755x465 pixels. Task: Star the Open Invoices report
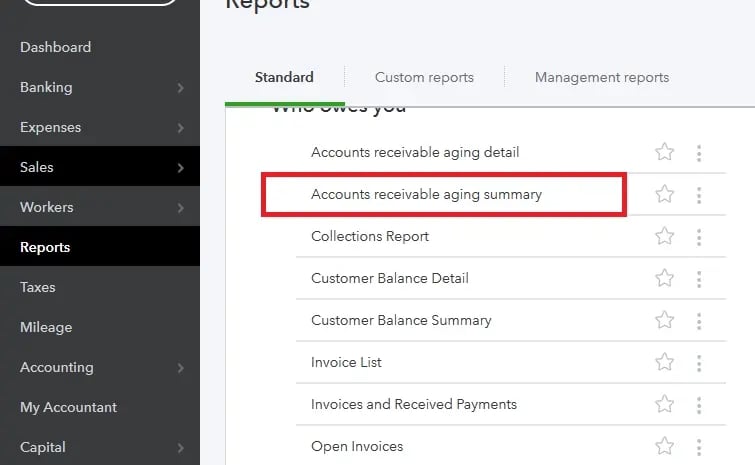664,446
